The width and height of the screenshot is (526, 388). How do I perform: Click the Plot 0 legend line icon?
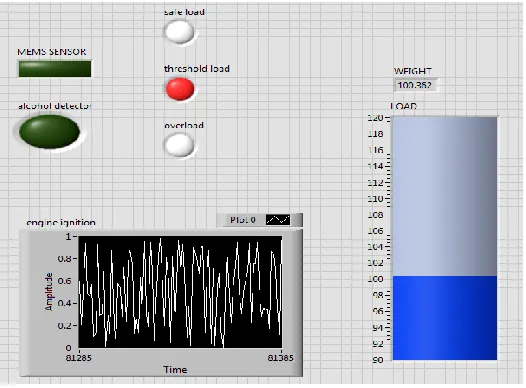pos(278,220)
